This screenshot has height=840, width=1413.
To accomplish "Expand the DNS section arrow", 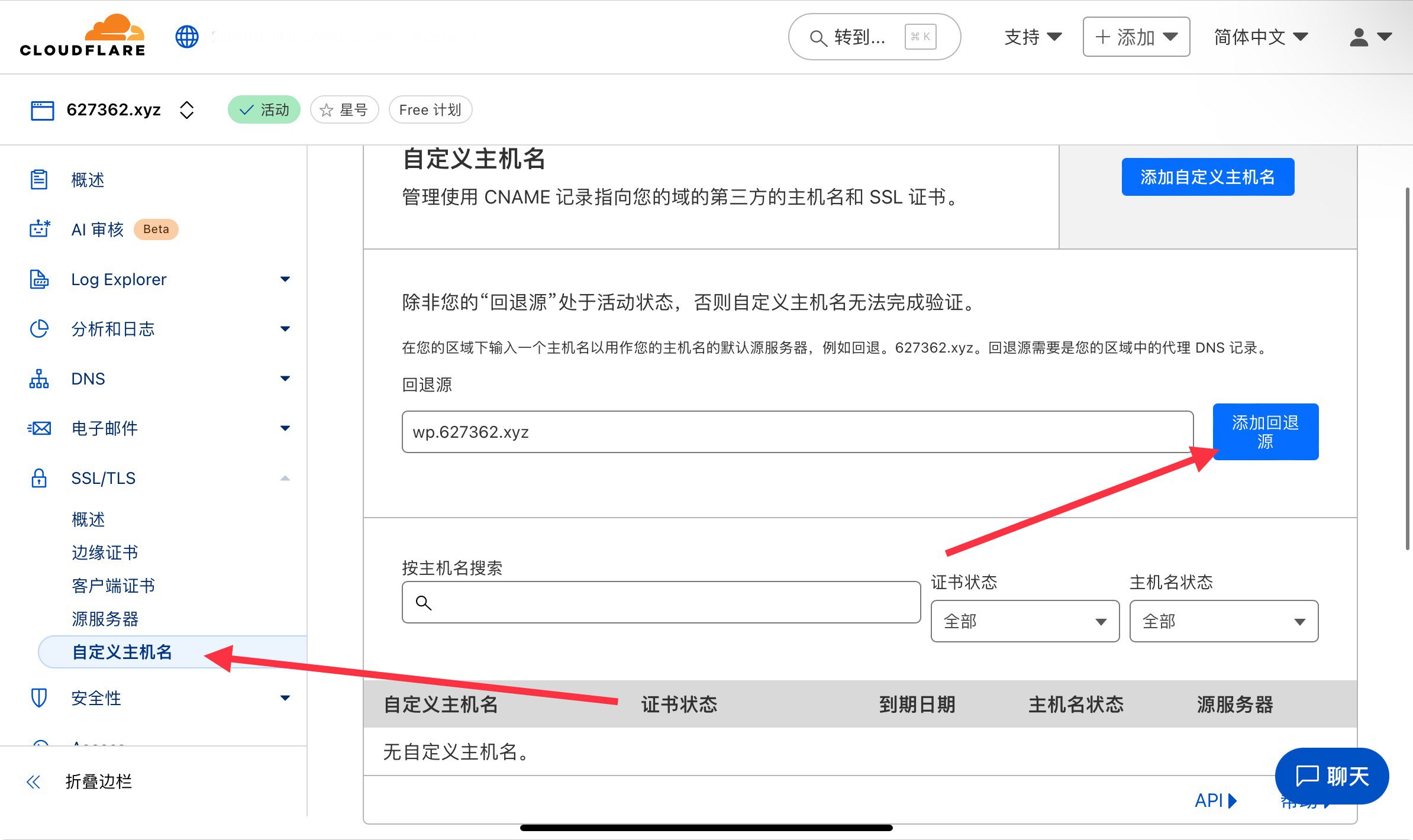I will pyautogui.click(x=285, y=379).
